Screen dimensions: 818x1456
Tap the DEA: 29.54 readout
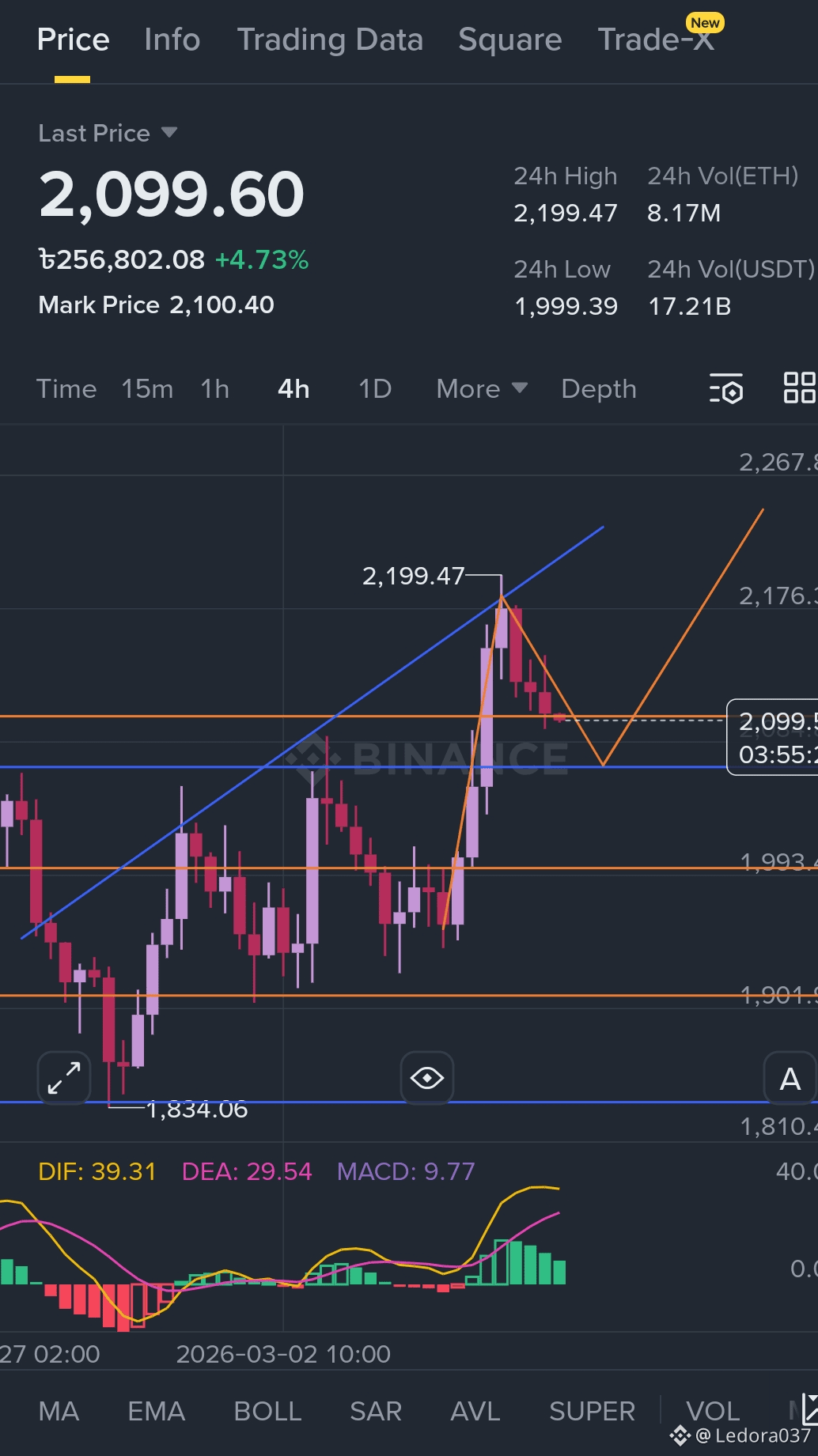tap(247, 1170)
